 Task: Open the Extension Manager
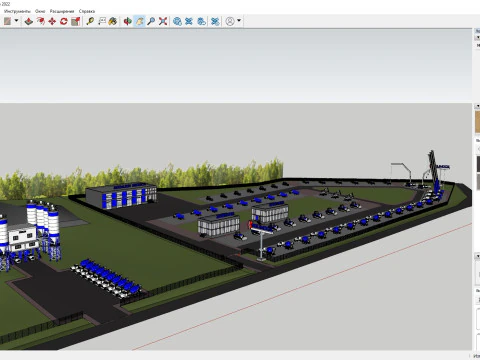215,21
